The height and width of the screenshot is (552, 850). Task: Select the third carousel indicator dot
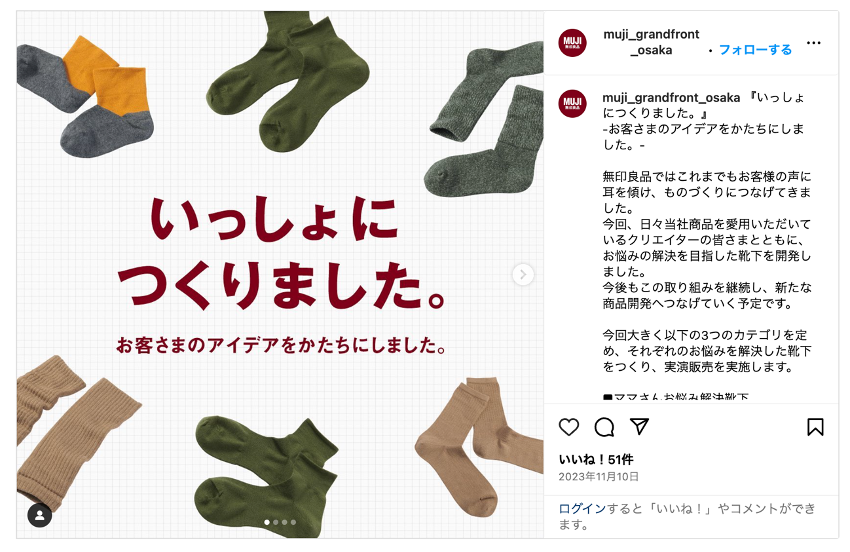[x=285, y=522]
